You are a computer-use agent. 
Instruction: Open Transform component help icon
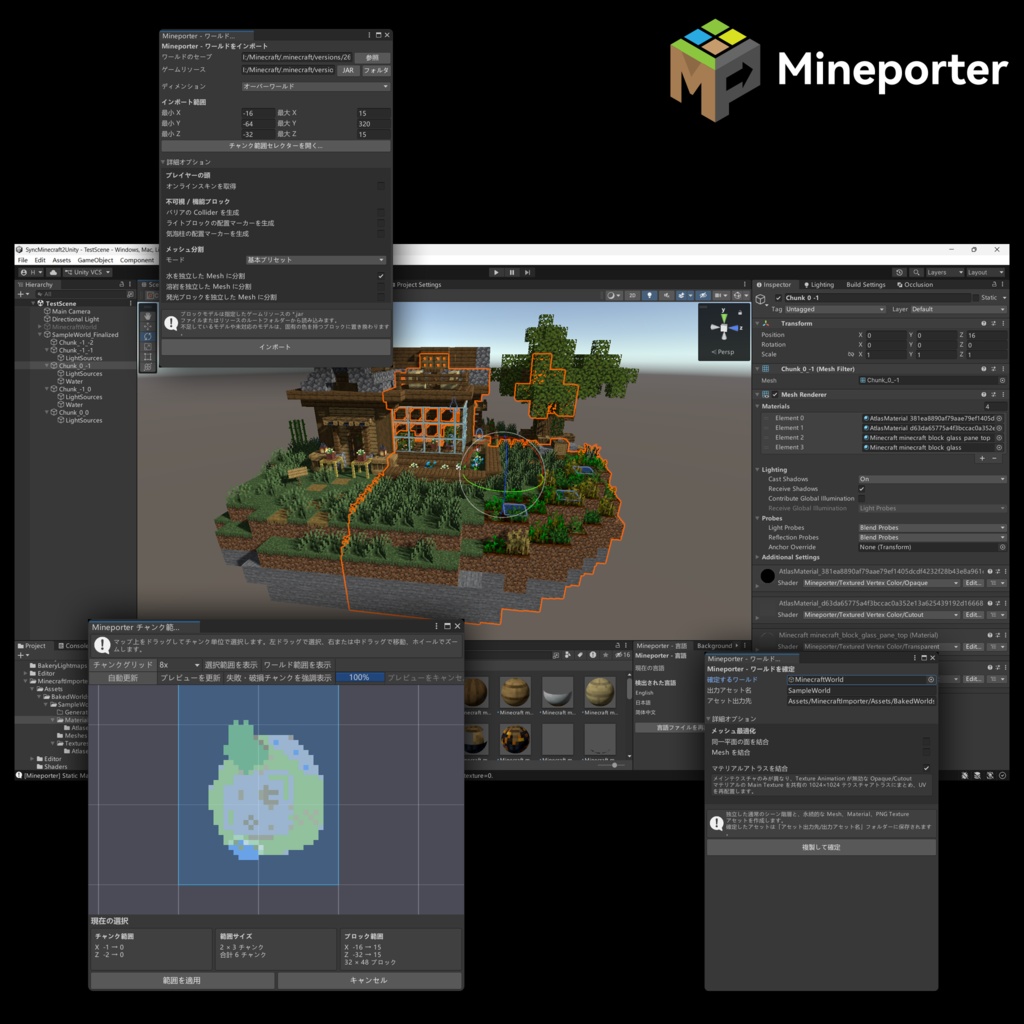984,323
